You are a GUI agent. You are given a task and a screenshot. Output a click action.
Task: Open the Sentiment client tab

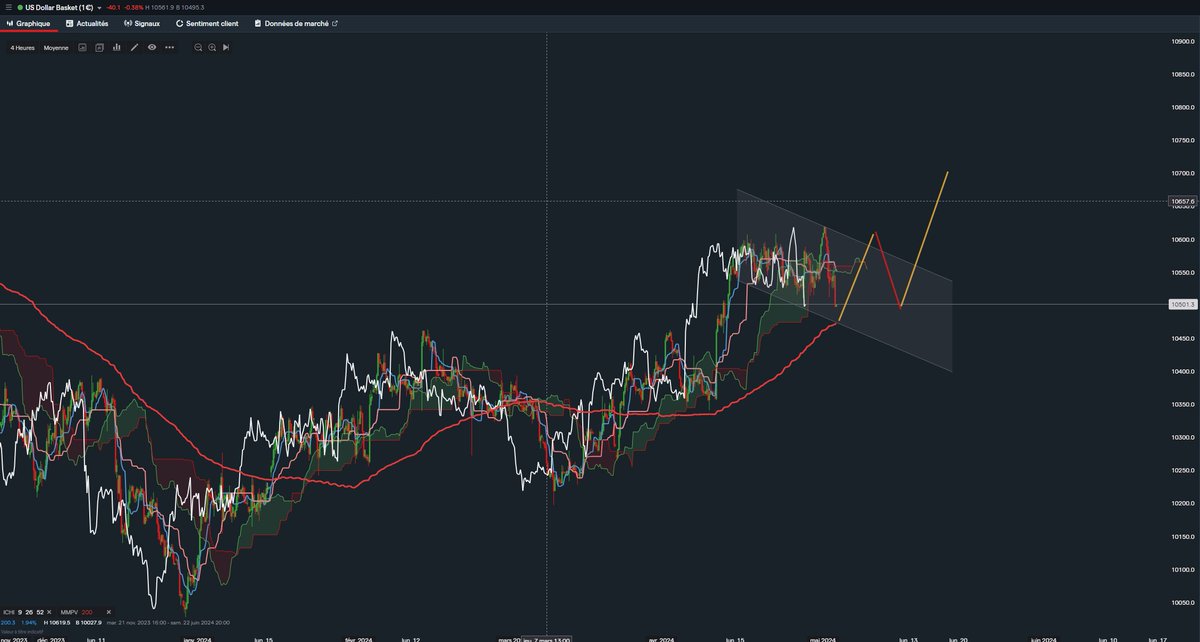[x=207, y=23]
